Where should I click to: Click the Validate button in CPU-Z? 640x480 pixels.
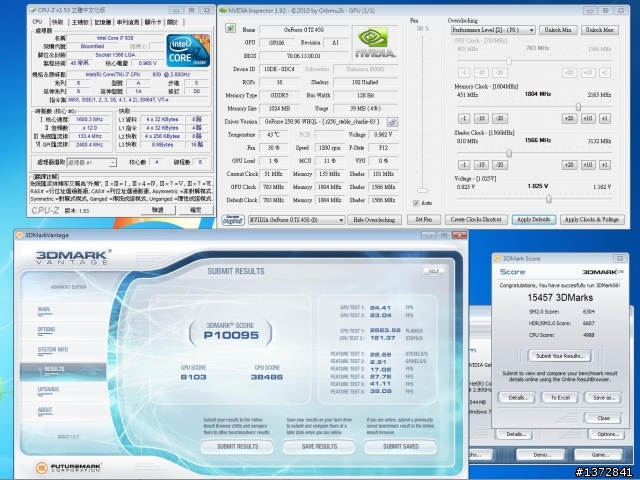(x=158, y=210)
